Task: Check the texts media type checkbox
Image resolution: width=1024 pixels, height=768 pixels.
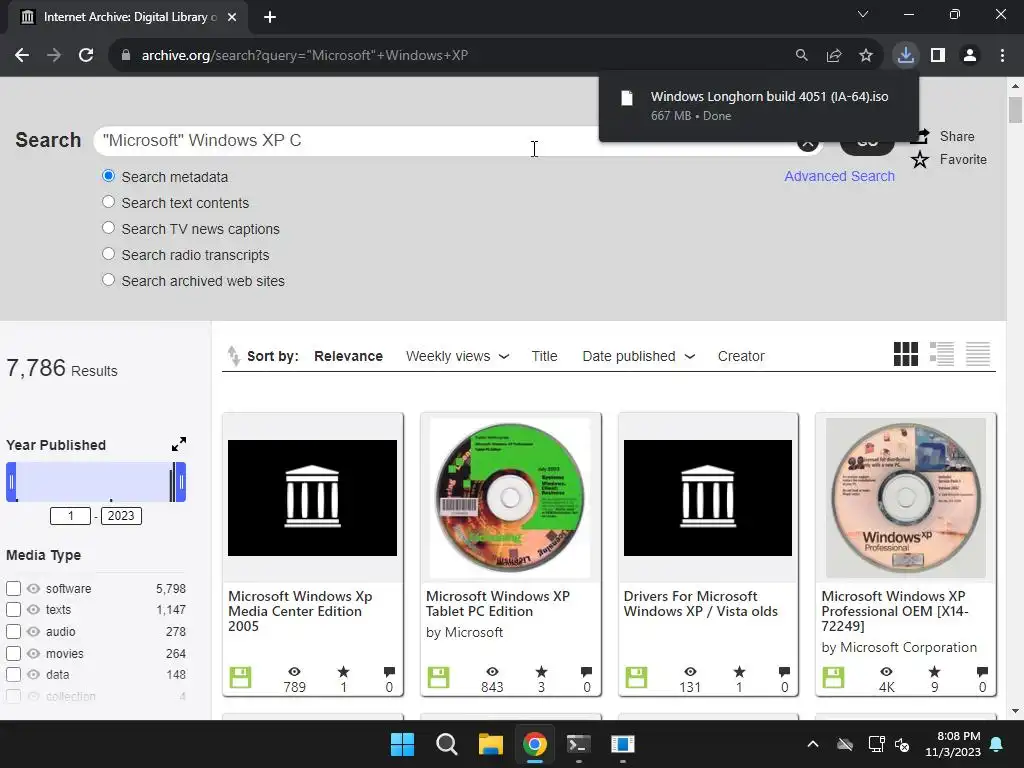Action: 14,609
